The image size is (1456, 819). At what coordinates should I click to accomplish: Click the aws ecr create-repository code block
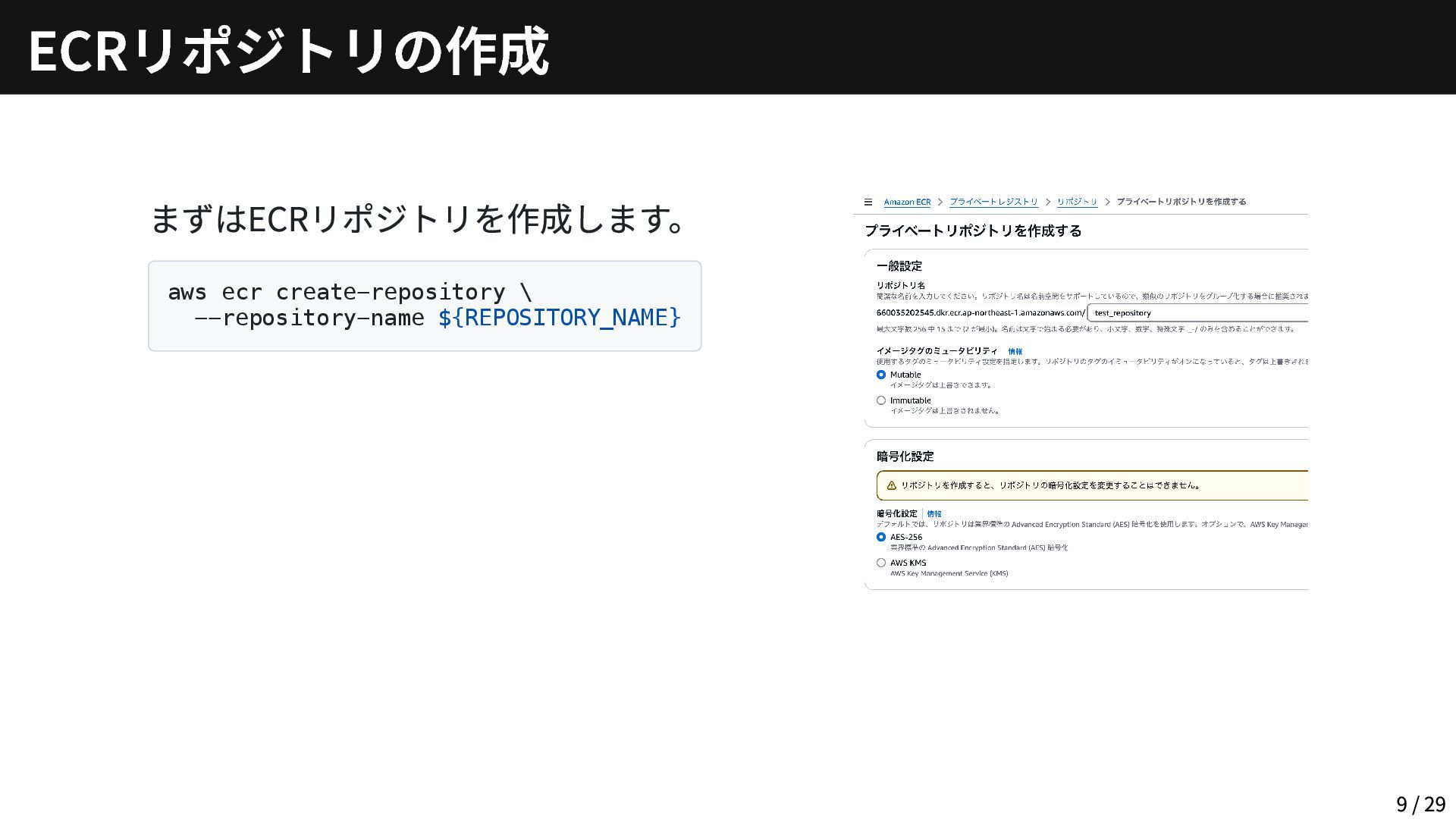(425, 306)
